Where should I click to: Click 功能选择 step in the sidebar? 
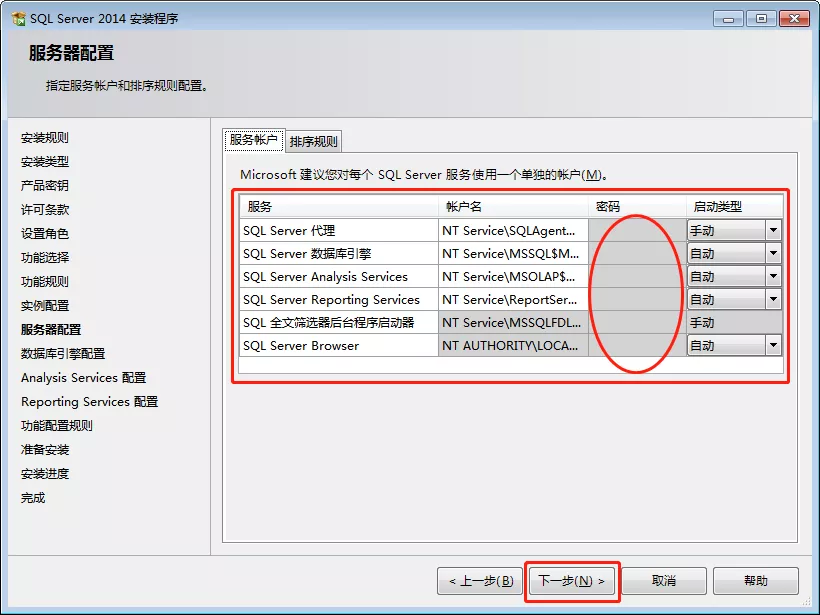point(44,257)
